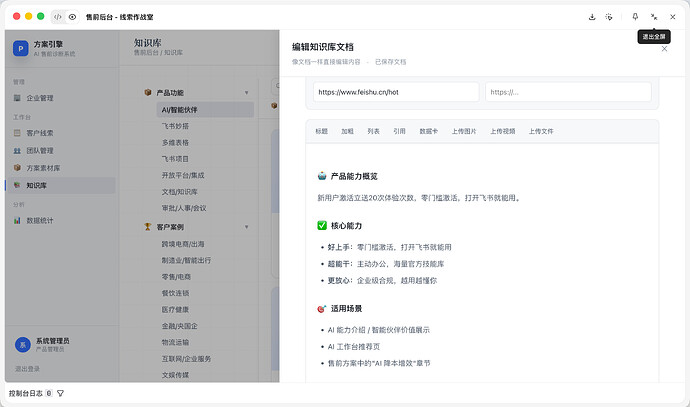Image resolution: width=690 pixels, height=407 pixels.
Task: Click the feishu.cn/hot URL input field
Action: coord(396,92)
